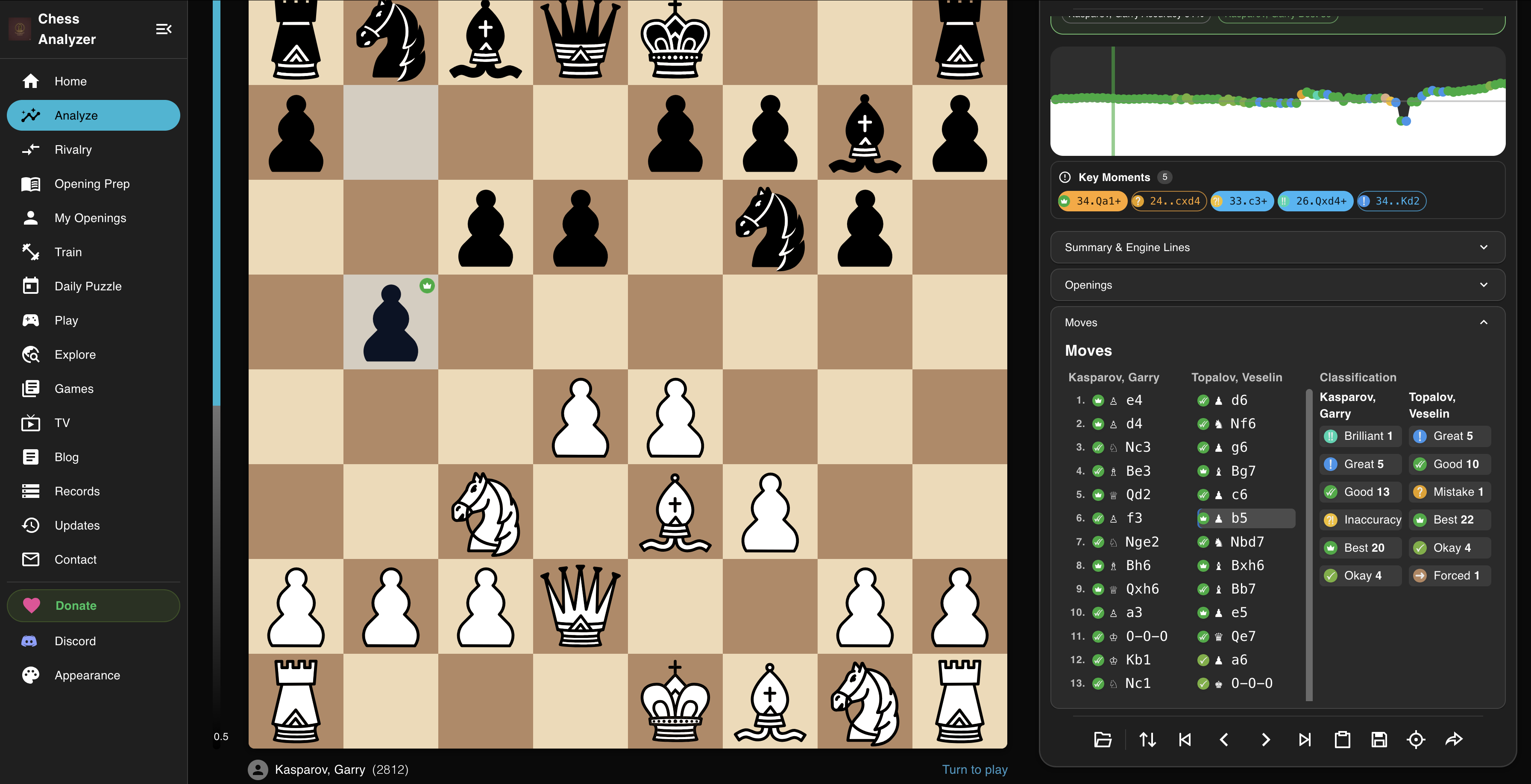Share the game via the share arrow
The height and width of the screenshot is (784, 1531).
pos(1454,740)
